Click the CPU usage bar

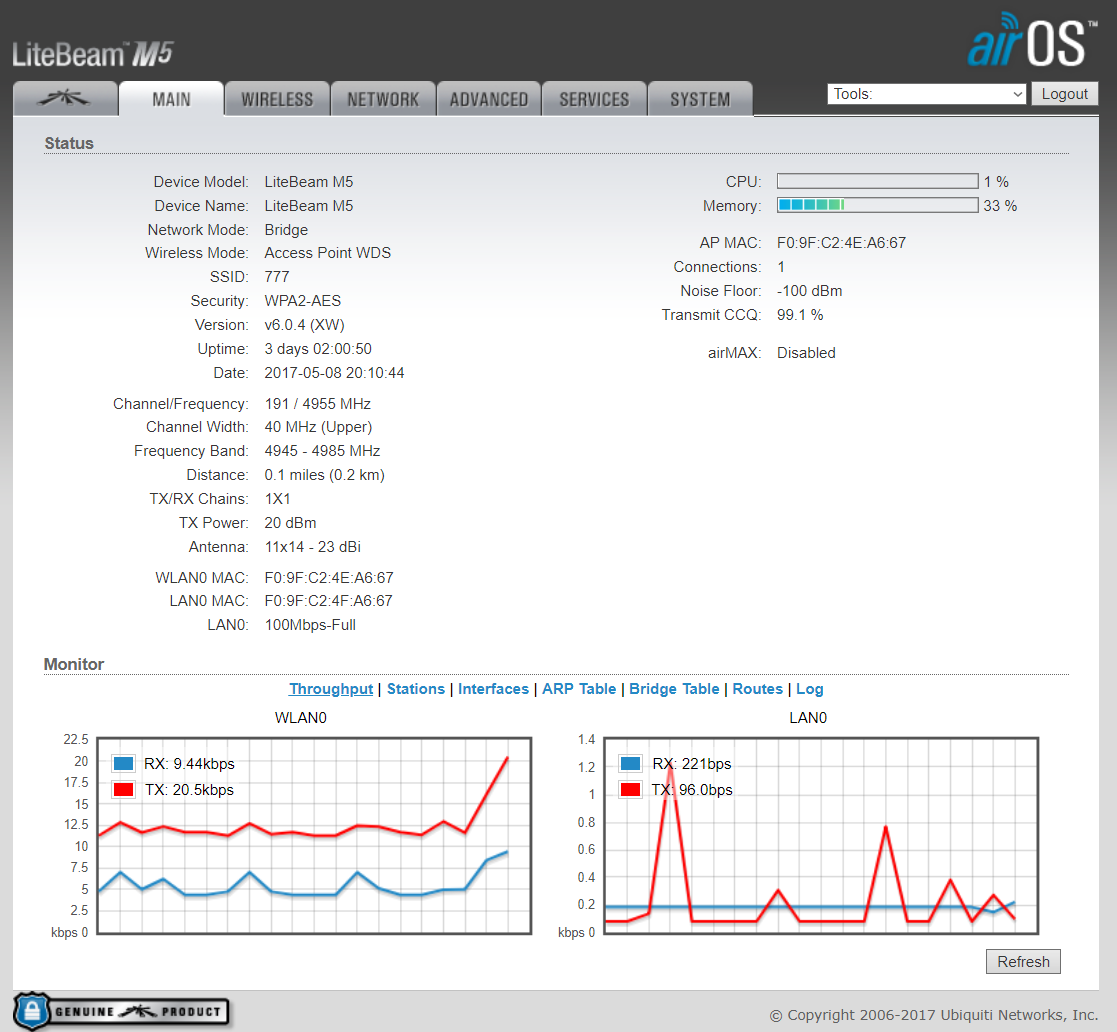(877, 181)
